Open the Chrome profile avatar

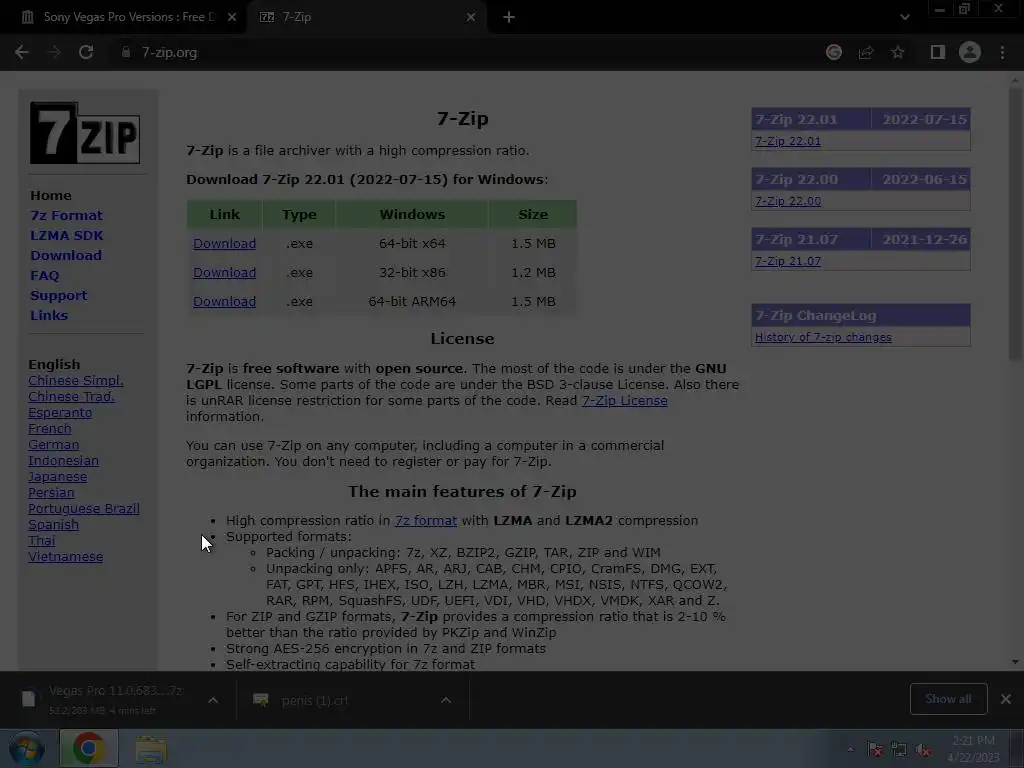(x=970, y=52)
